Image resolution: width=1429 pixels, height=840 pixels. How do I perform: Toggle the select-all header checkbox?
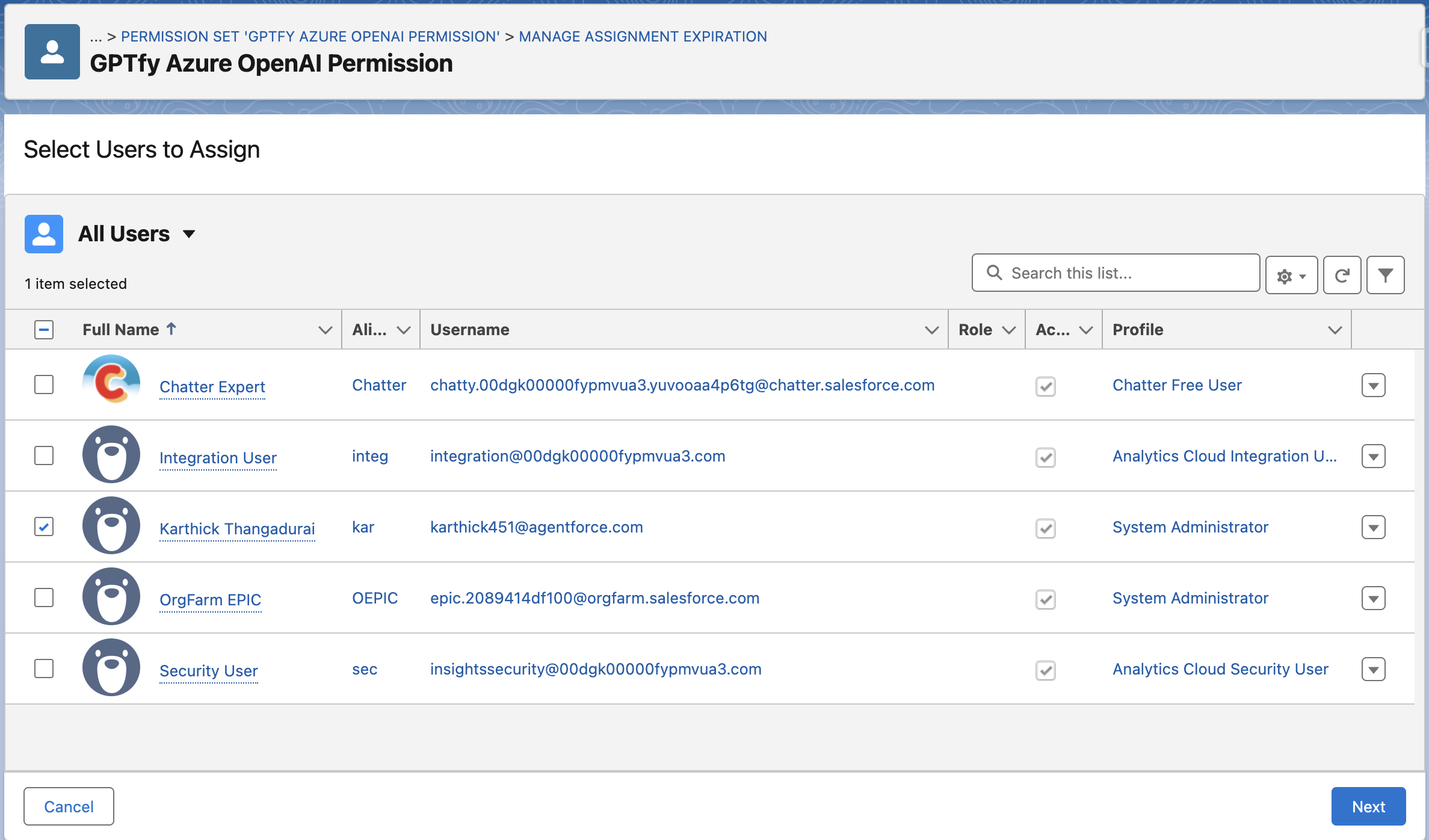(44, 329)
